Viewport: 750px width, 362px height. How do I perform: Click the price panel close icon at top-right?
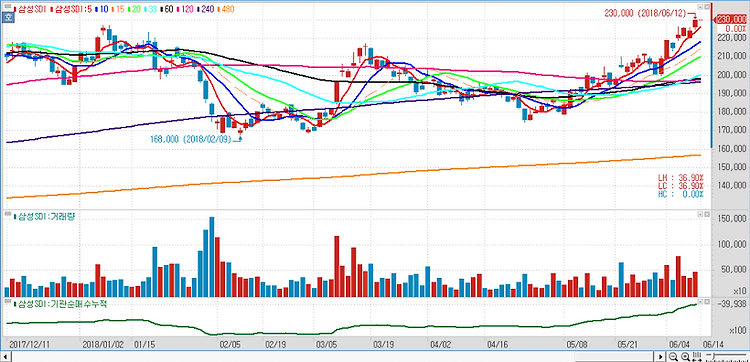coord(707,7)
